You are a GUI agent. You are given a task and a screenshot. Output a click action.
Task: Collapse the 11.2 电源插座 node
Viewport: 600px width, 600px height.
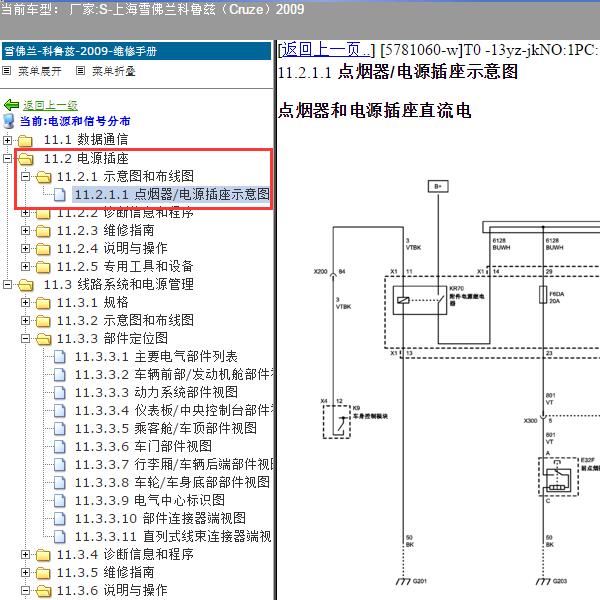[7, 158]
